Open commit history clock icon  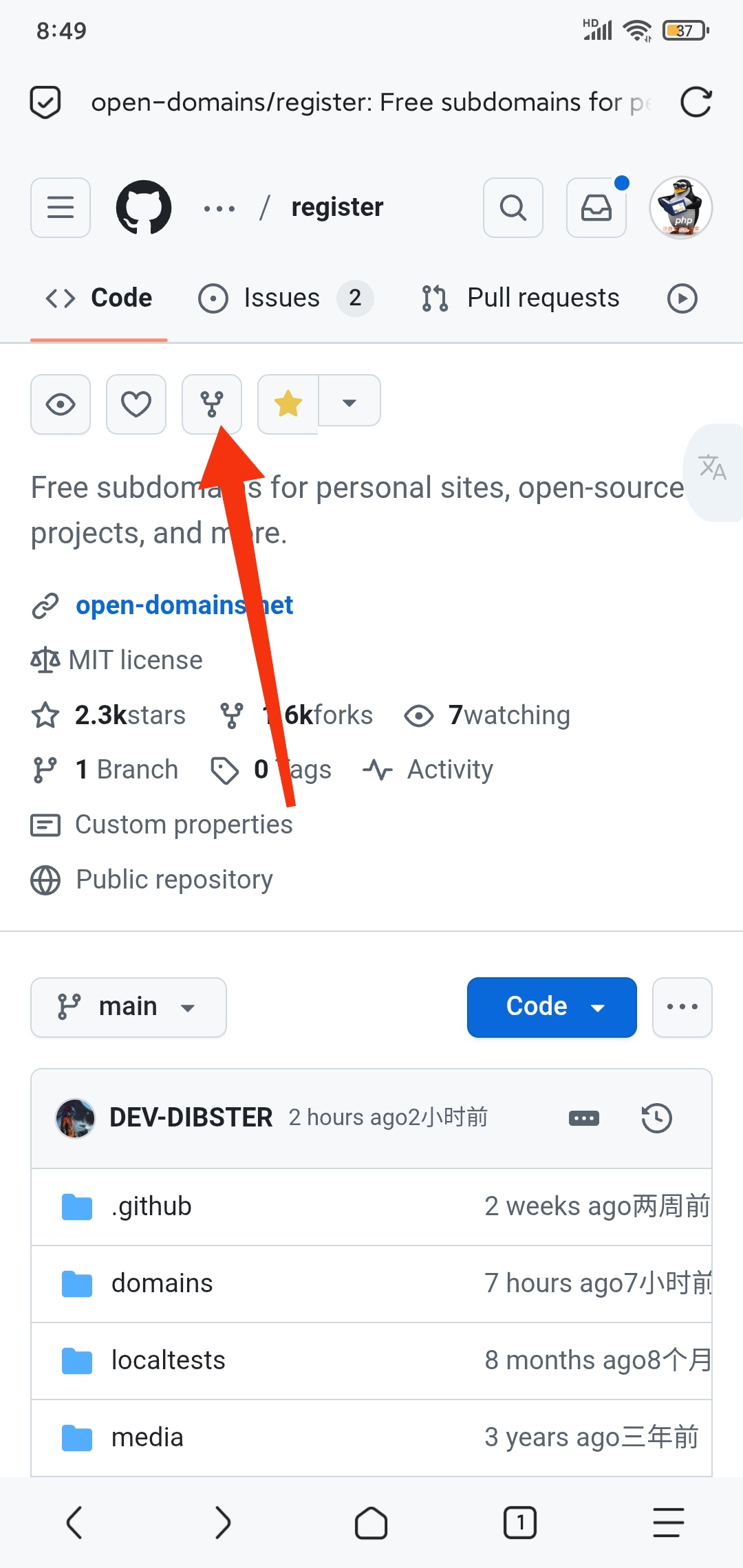tap(656, 1118)
